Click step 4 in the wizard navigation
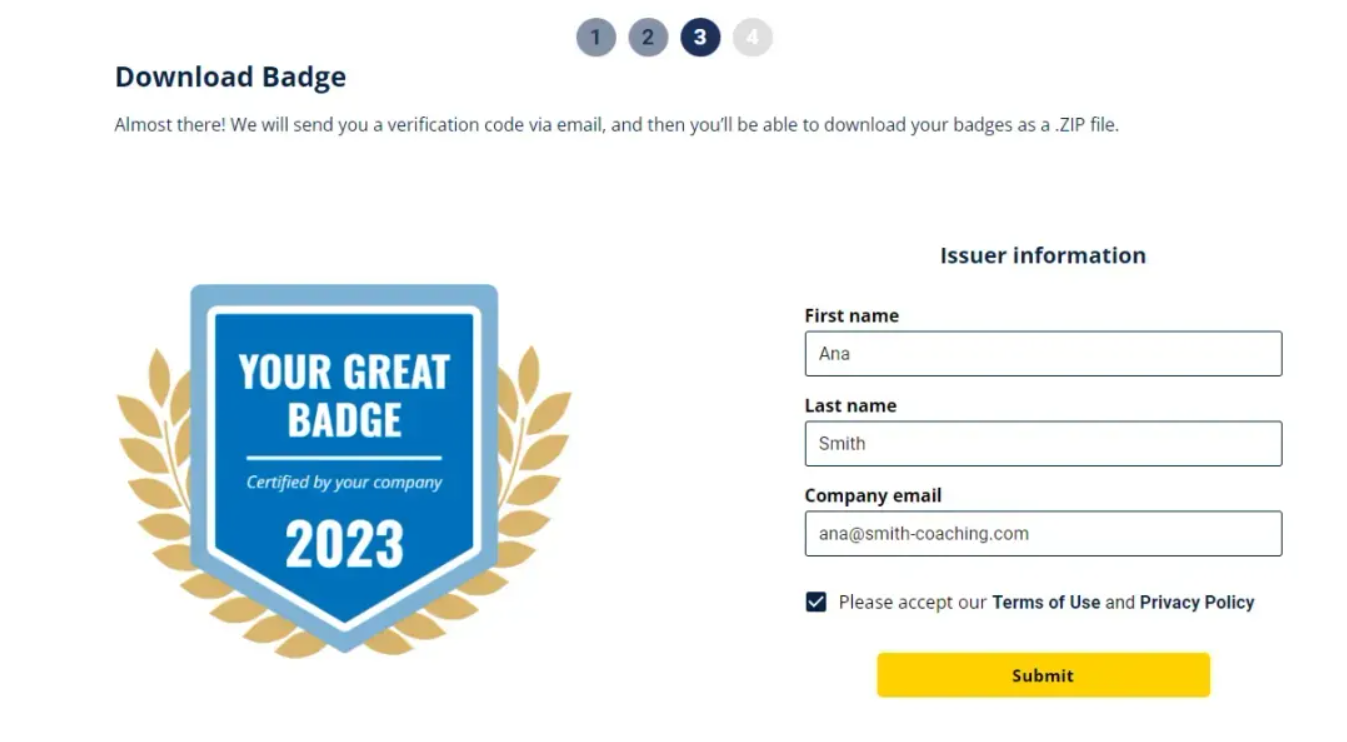The width and height of the screenshot is (1347, 742). coord(752,37)
